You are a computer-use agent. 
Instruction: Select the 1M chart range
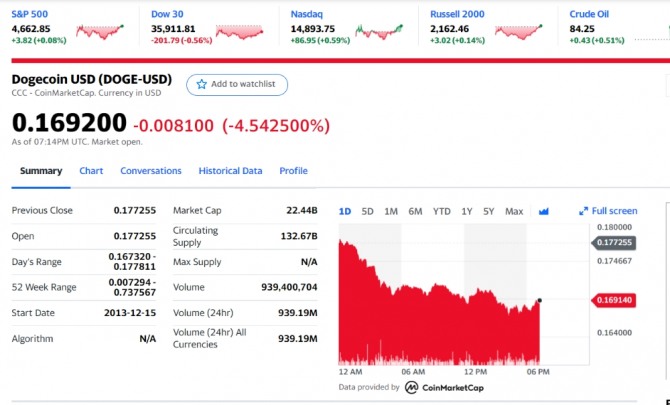point(391,211)
